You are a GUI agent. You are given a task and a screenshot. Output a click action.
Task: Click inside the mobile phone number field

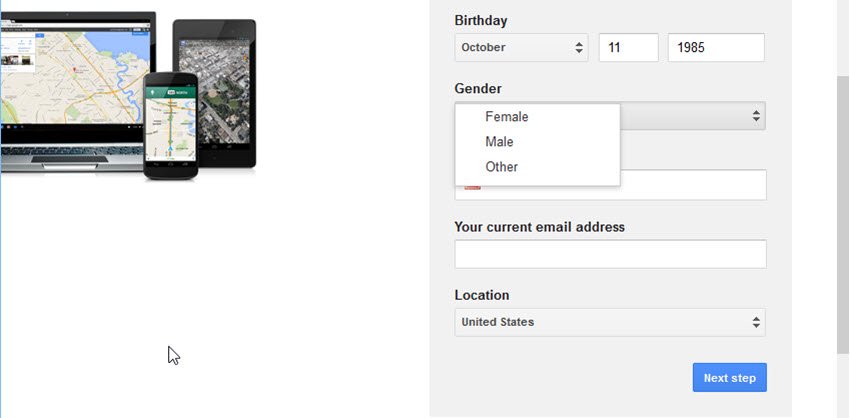(x=690, y=185)
